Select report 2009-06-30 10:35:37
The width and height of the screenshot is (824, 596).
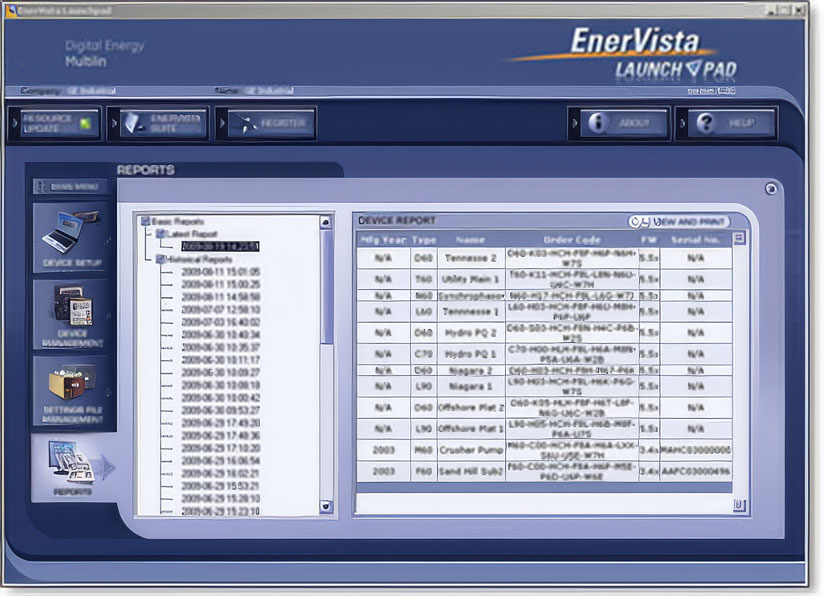221,347
